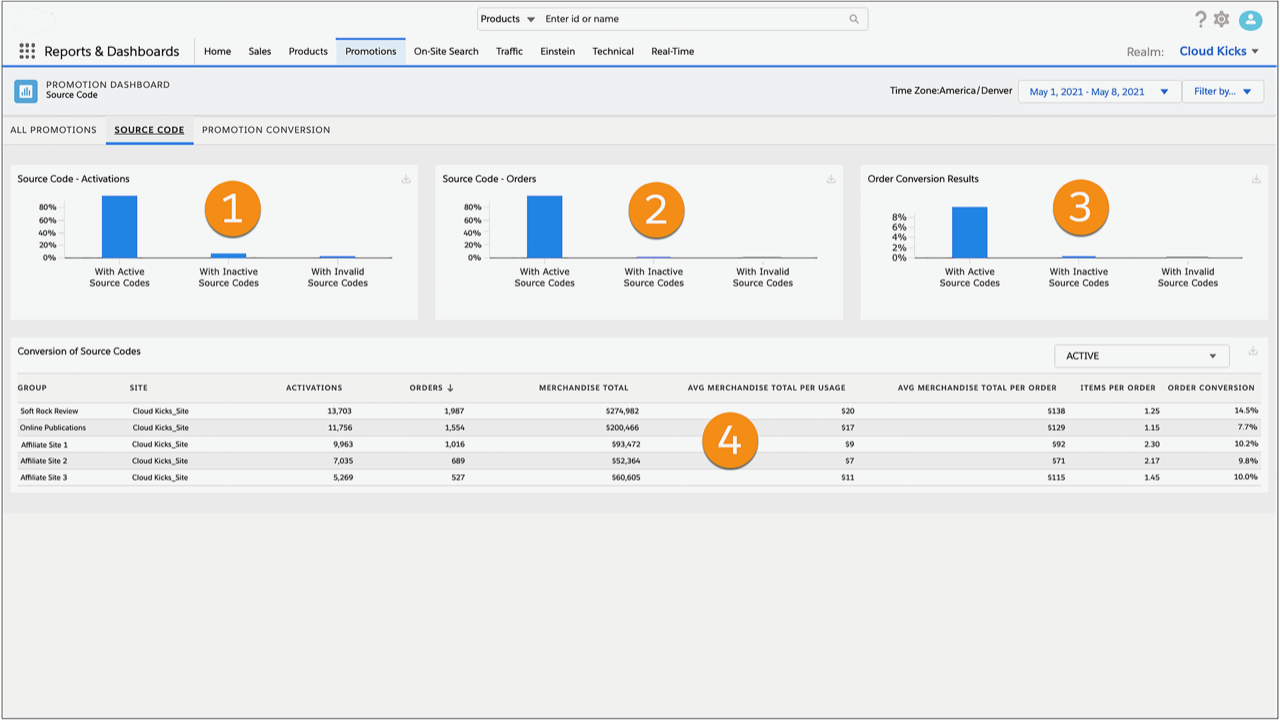
Task: Click the Time Zone America/Denver label
Action: pyautogui.click(x=951, y=91)
